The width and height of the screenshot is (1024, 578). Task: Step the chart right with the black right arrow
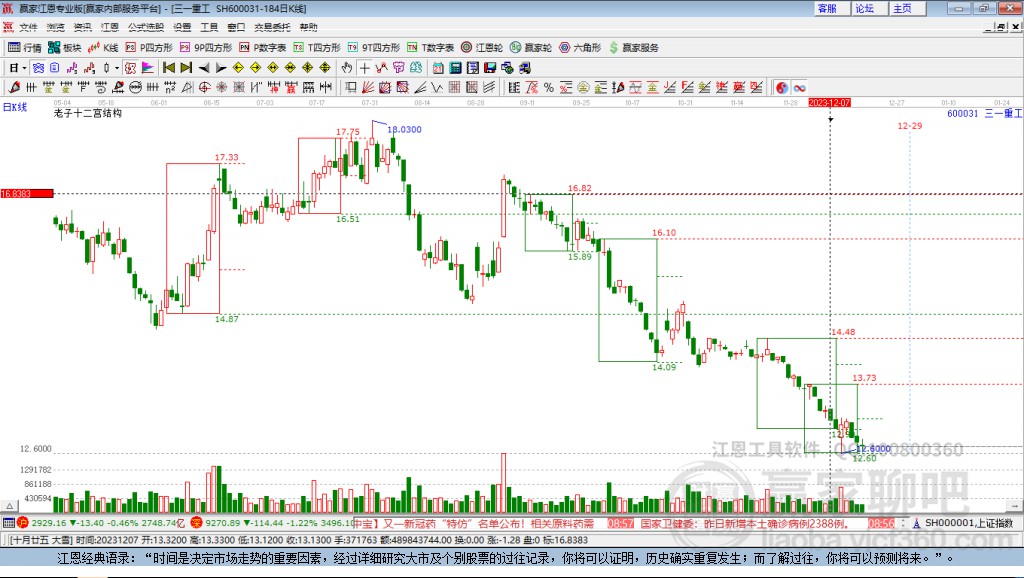[221, 68]
